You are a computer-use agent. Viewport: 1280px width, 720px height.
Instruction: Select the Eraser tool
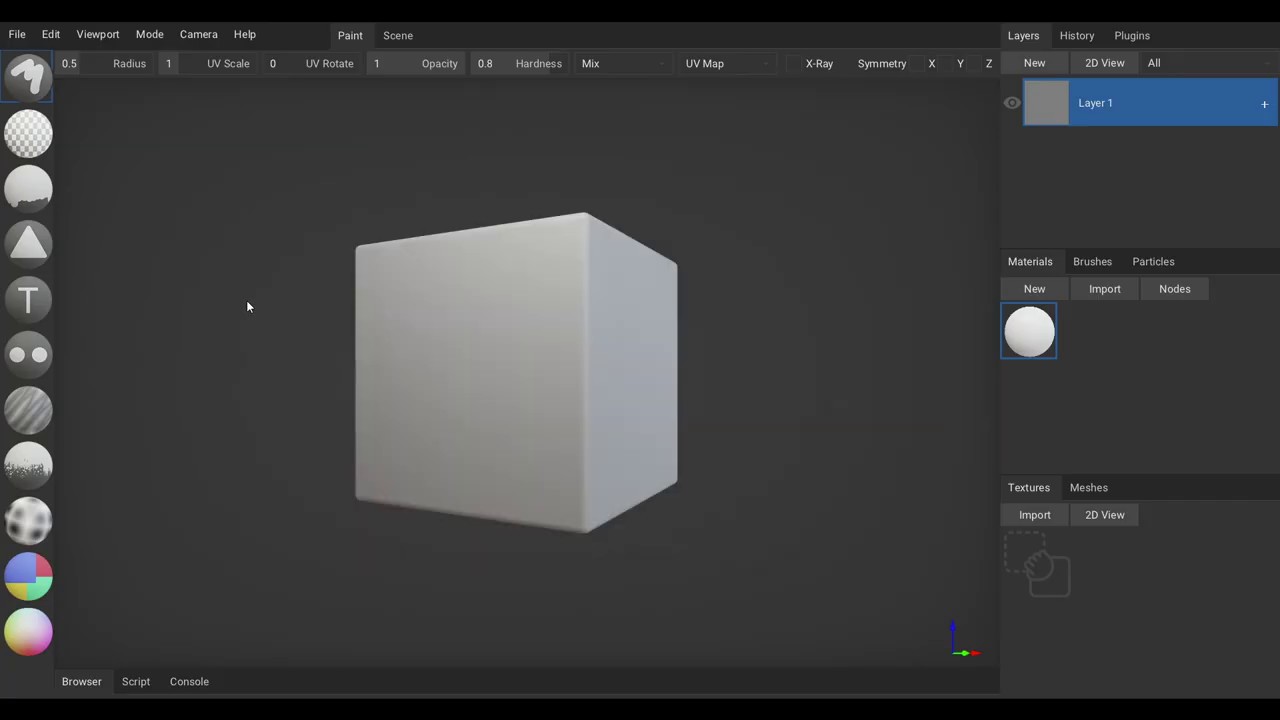click(28, 133)
